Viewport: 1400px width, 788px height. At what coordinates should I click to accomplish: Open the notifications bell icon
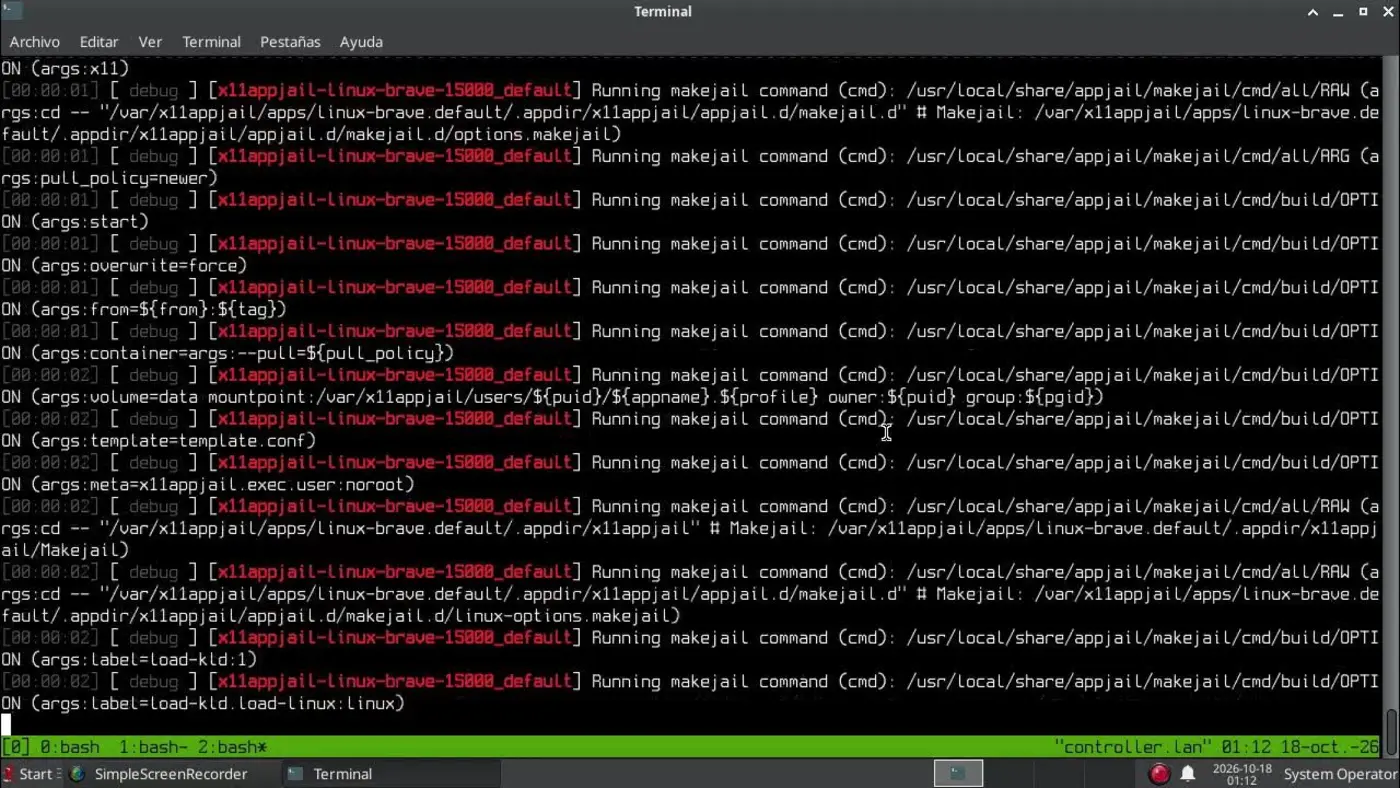pos(1188,774)
